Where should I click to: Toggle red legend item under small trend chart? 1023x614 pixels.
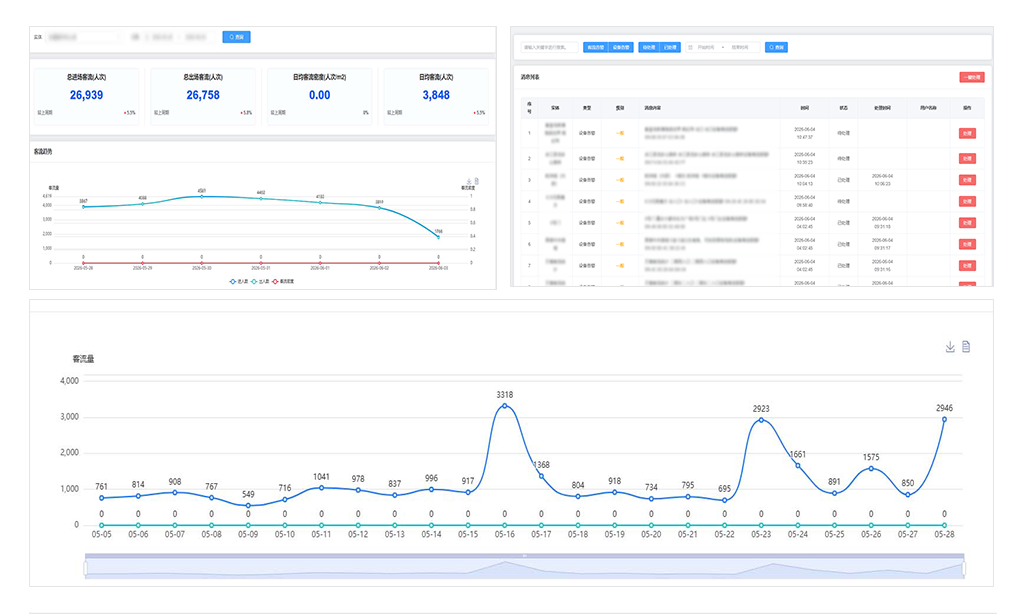point(283,281)
